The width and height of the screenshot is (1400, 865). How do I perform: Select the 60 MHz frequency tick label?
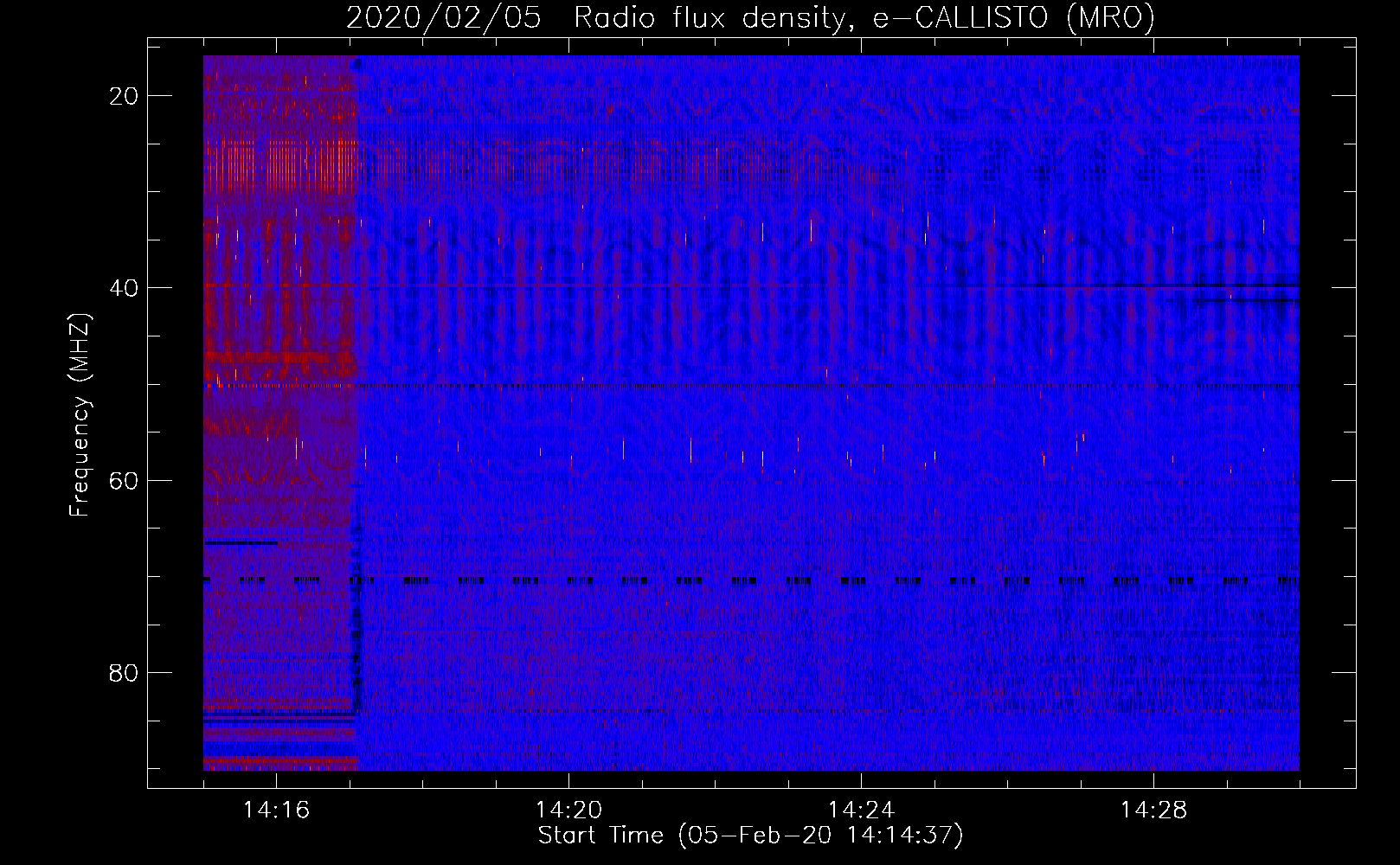(124, 480)
